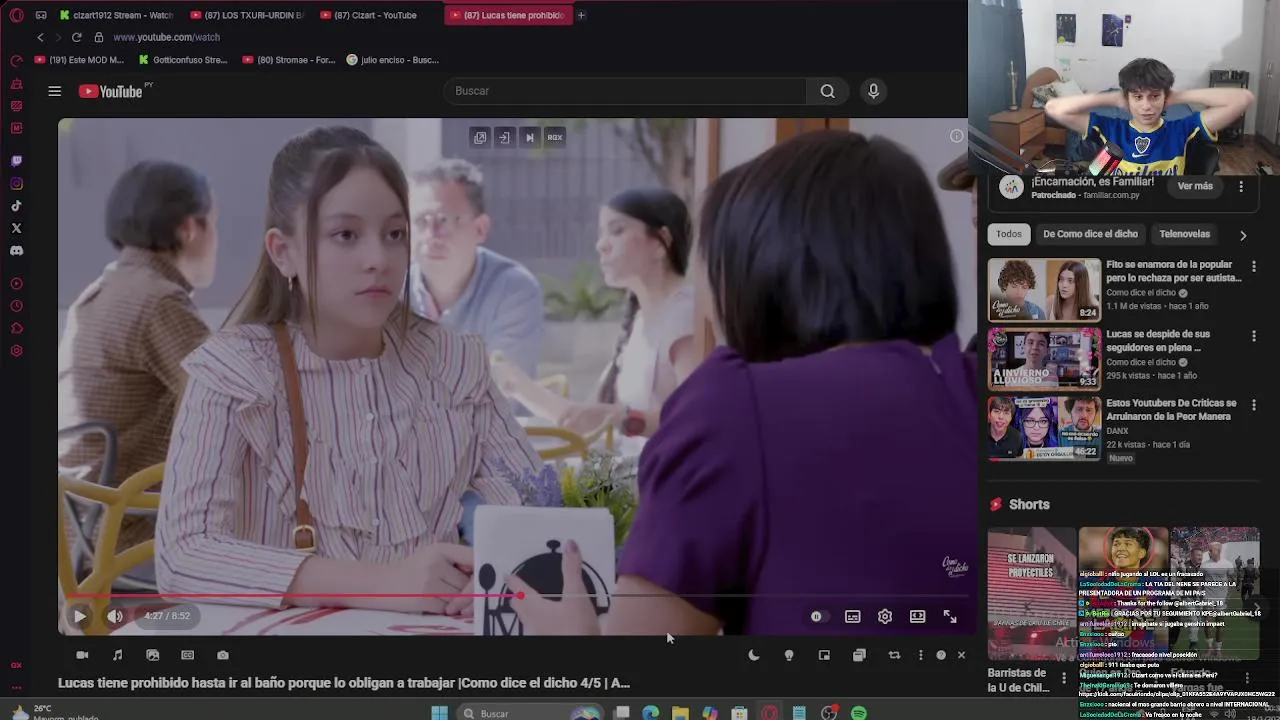
Task: Open the help question-mark icon in the toolbar
Action: 941,655
